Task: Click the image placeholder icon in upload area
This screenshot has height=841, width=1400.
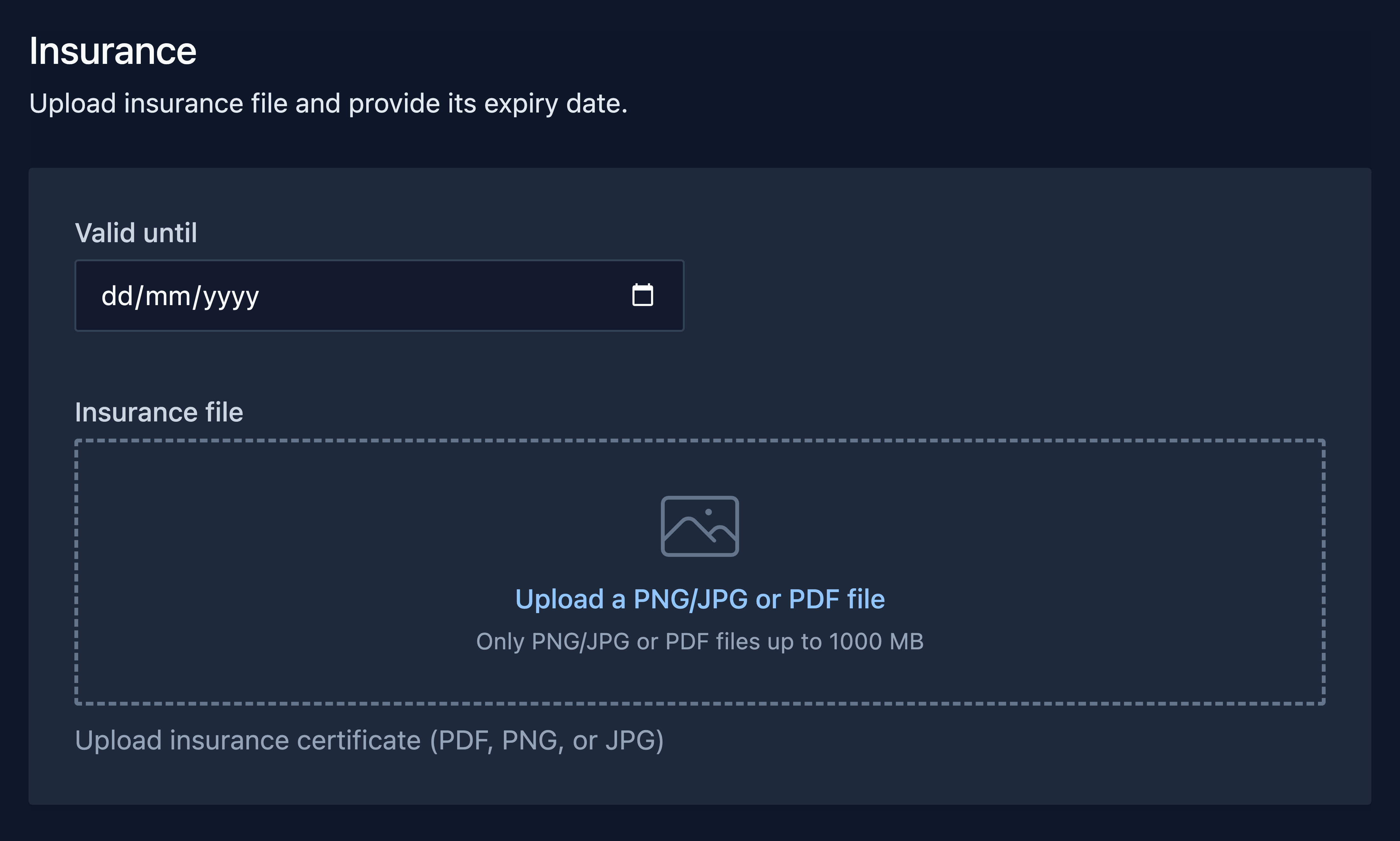Action: 699,526
